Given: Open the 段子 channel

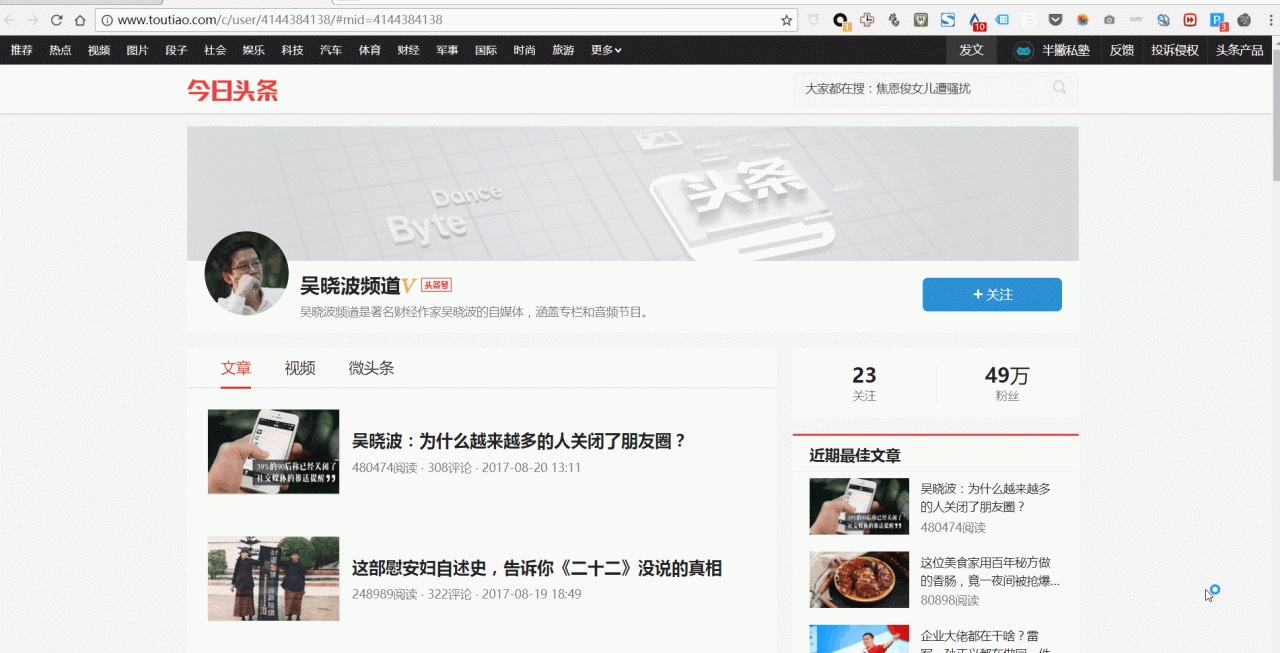Looking at the screenshot, I should [176, 50].
